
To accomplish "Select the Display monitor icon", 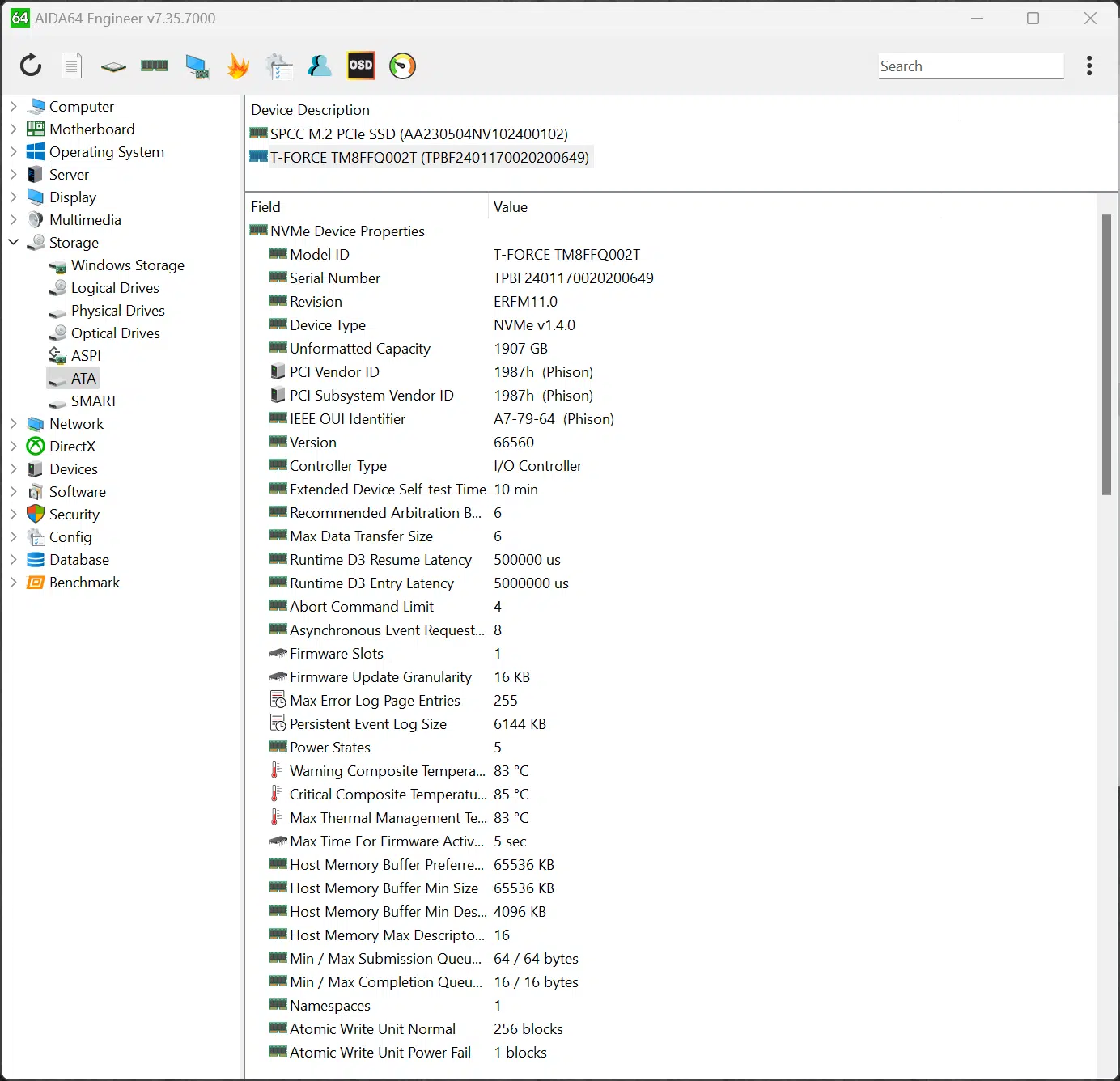I will (x=36, y=197).
